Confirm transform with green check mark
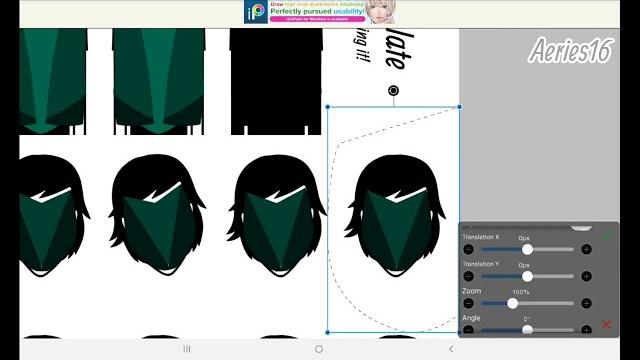 coord(607,236)
